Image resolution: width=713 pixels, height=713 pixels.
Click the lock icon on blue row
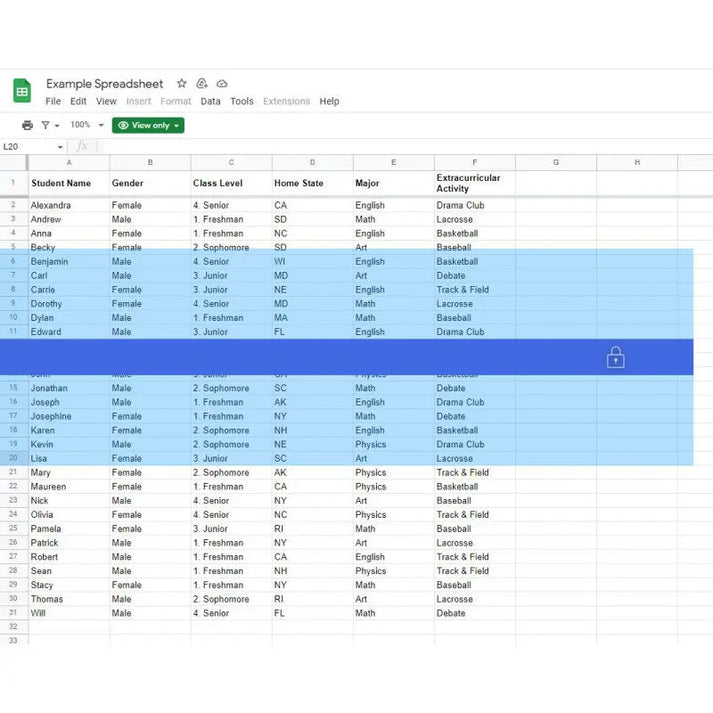coord(615,358)
